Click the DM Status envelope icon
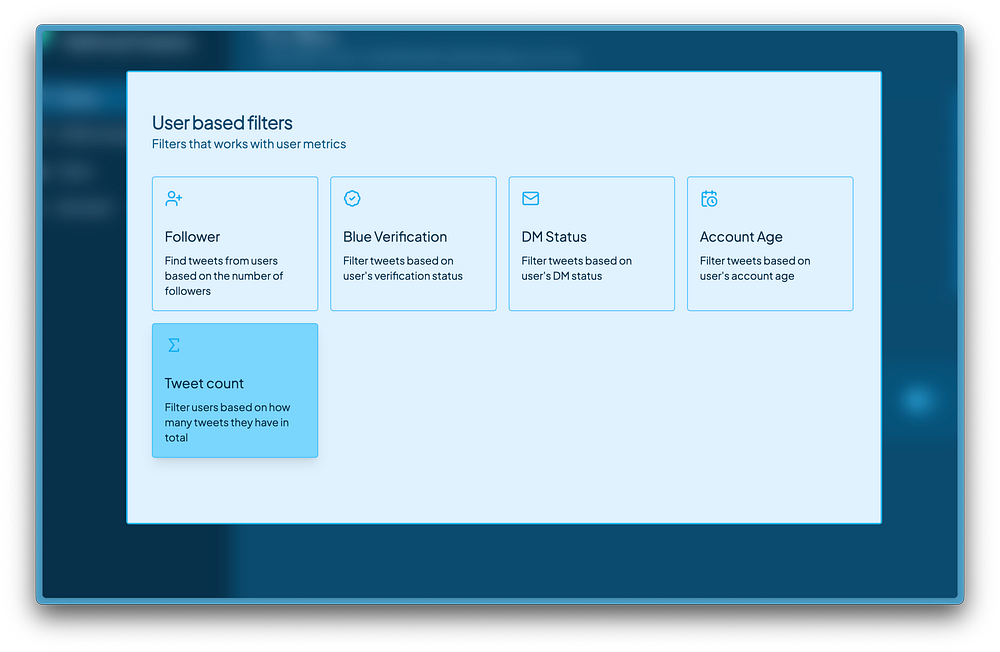The width and height of the screenshot is (1000, 652). (x=531, y=198)
